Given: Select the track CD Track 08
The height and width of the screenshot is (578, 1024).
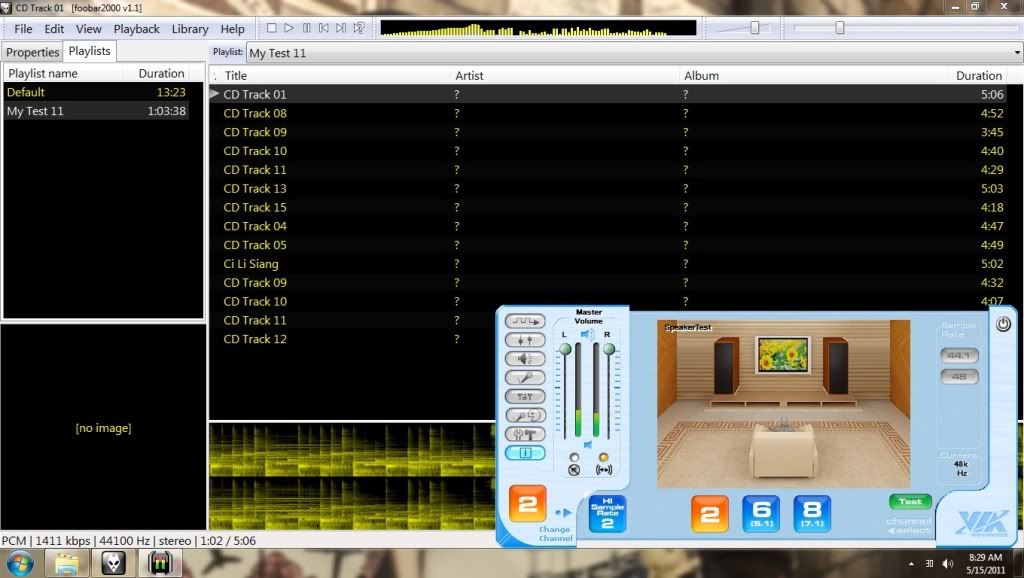Looking at the screenshot, I should point(607,113).
